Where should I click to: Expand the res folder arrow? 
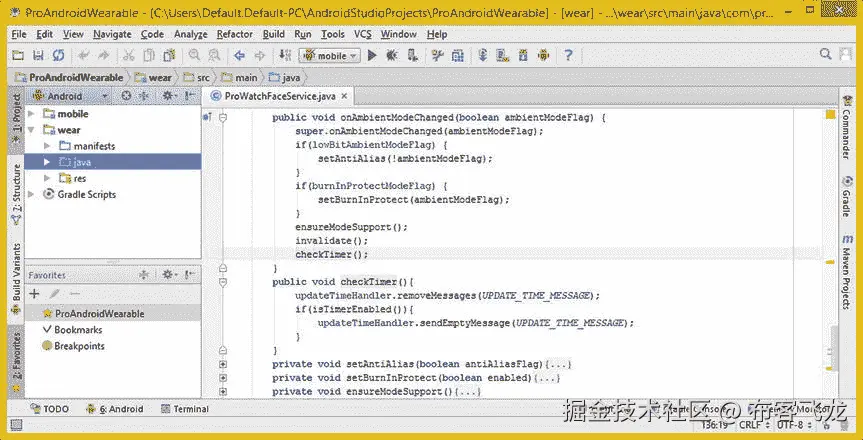47,178
